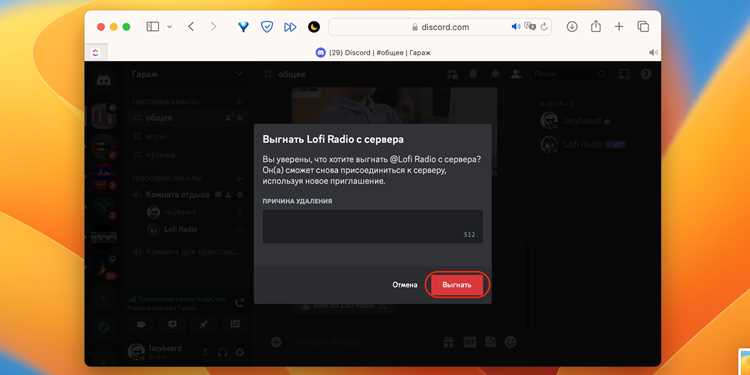Go forward with Safari's forward arrow

click(213, 27)
